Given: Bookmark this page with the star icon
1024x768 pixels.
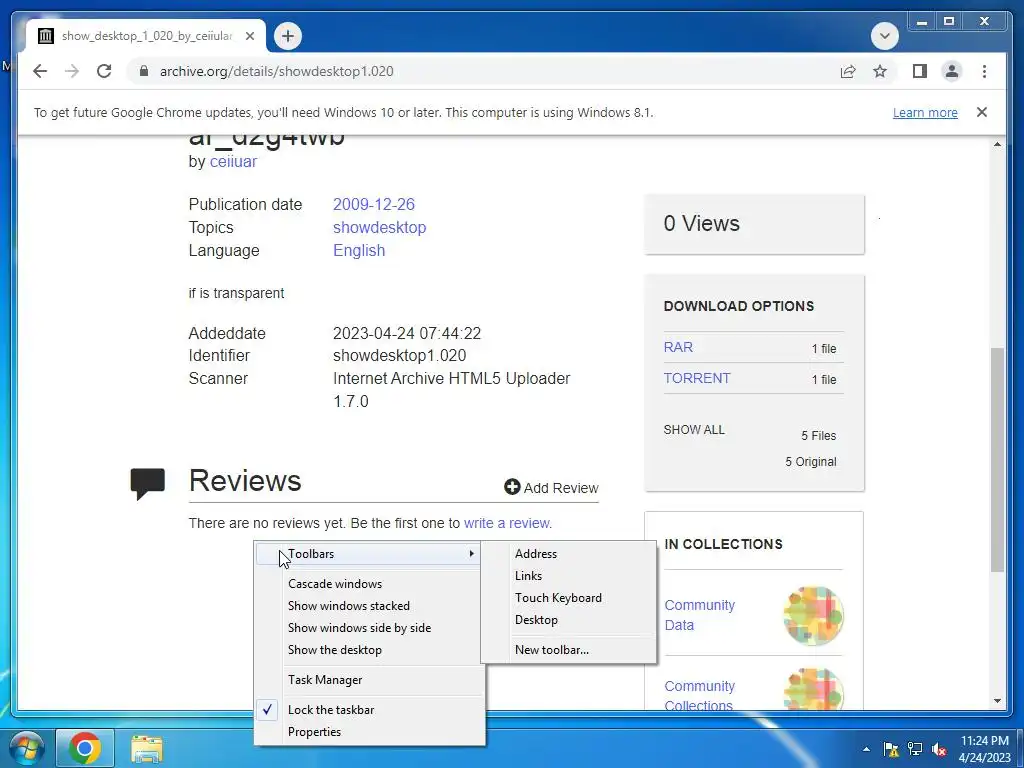Looking at the screenshot, I should click(880, 71).
